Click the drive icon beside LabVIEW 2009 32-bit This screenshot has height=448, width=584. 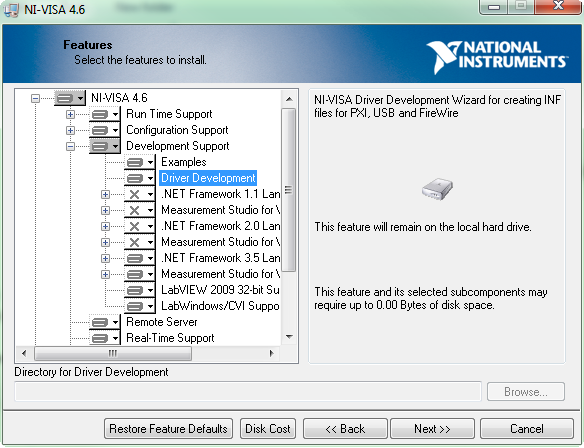[x=135, y=290]
